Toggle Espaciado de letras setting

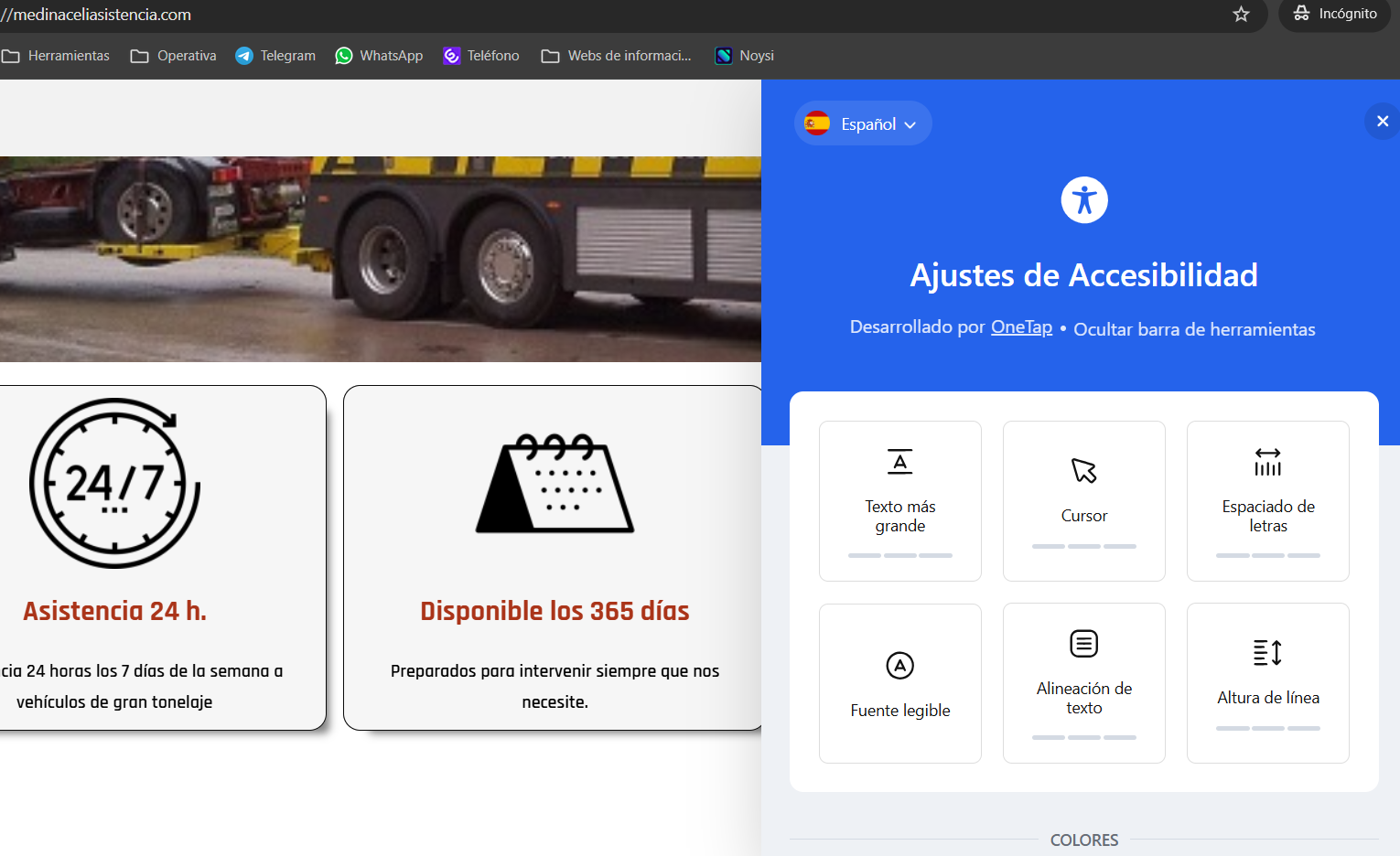(1267, 500)
